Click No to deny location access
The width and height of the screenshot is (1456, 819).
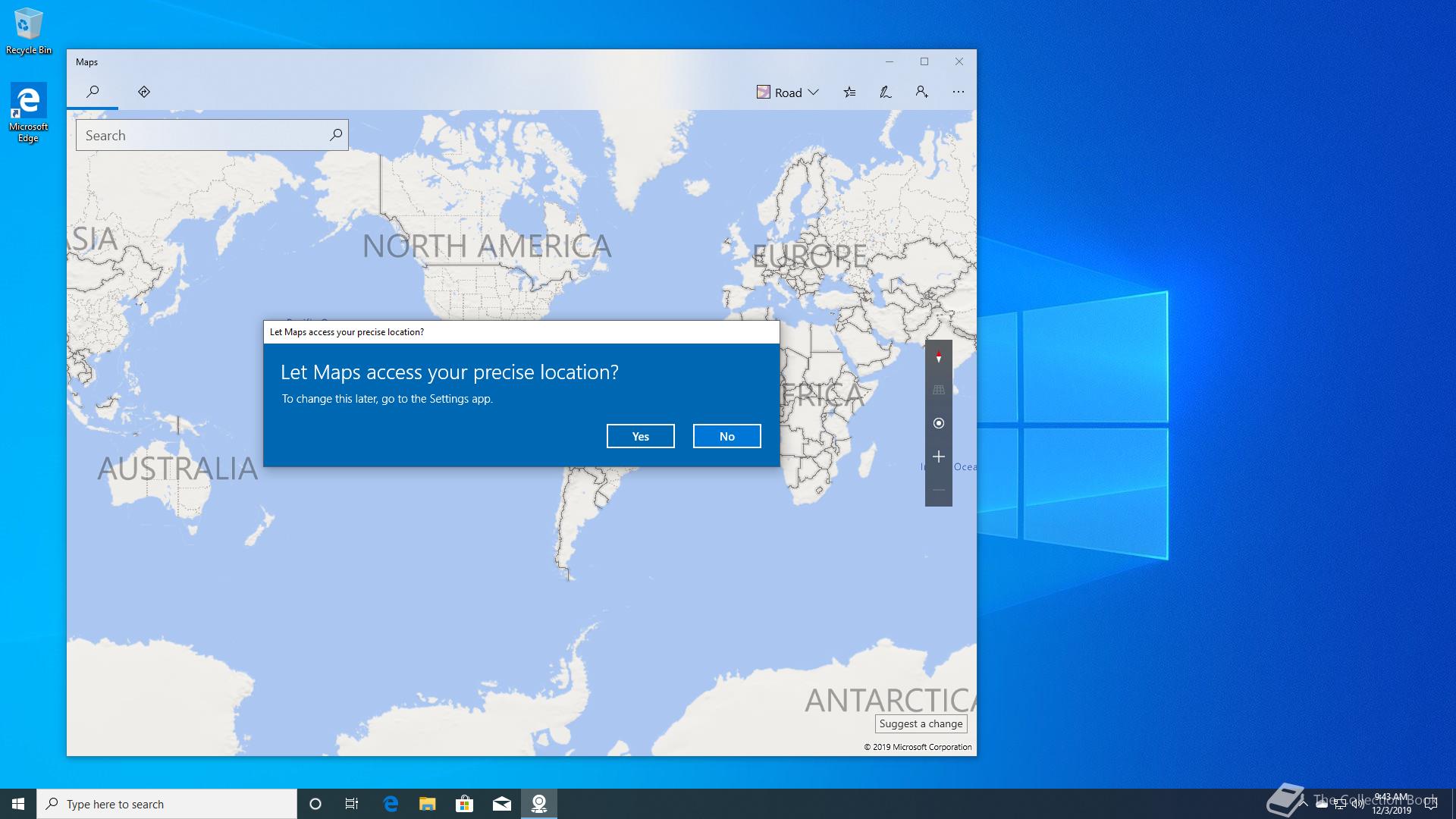coord(726,436)
